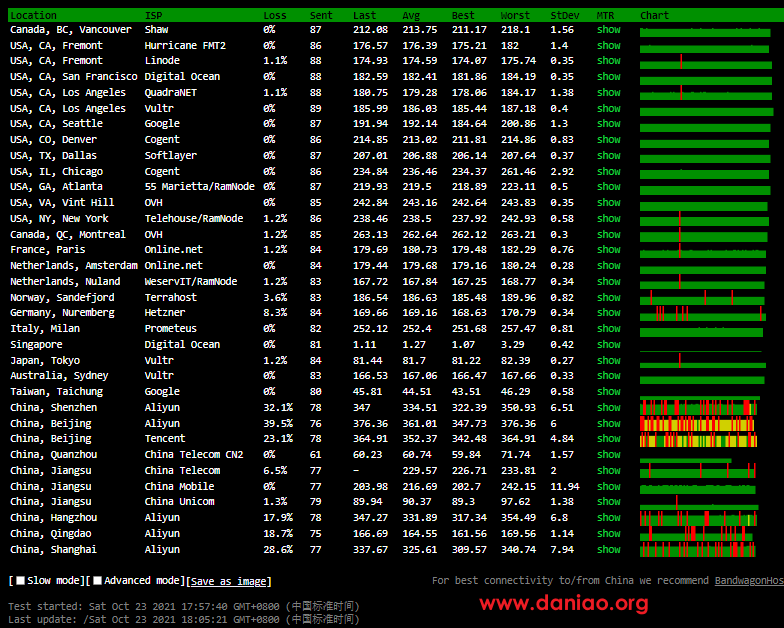Show MTR for Los Angeles QuadraNET
The width and height of the screenshot is (784, 628).
click(608, 92)
